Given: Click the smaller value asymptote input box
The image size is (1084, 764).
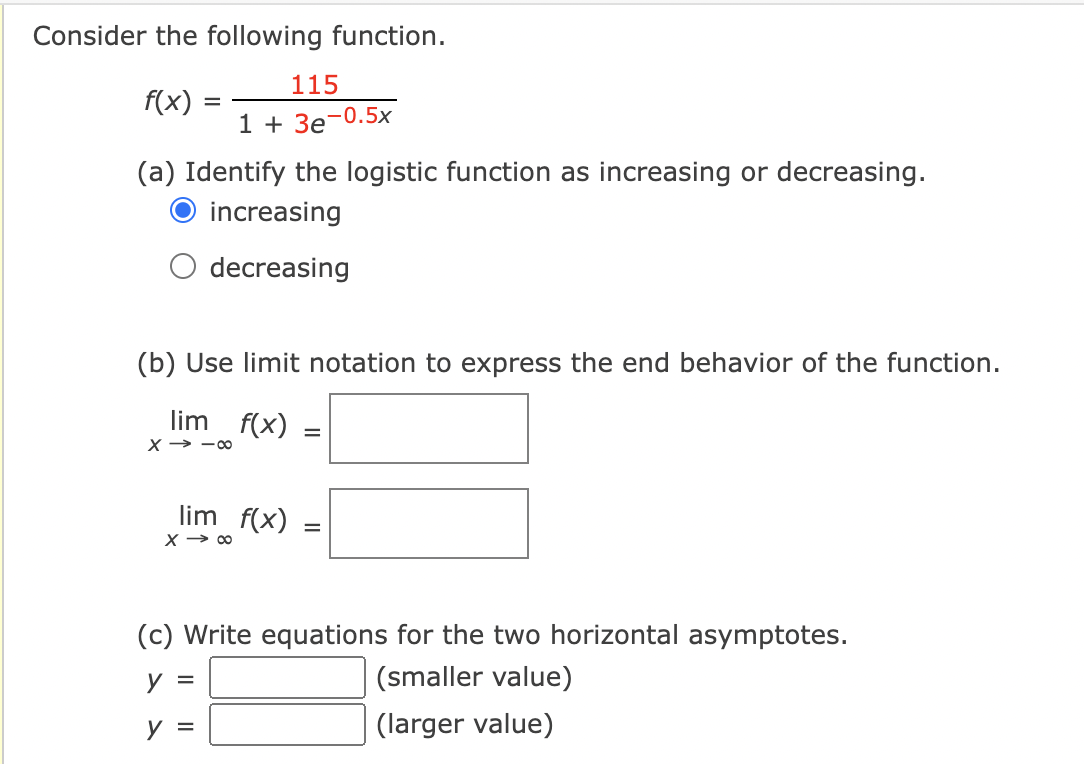Looking at the screenshot, I should (287, 677).
